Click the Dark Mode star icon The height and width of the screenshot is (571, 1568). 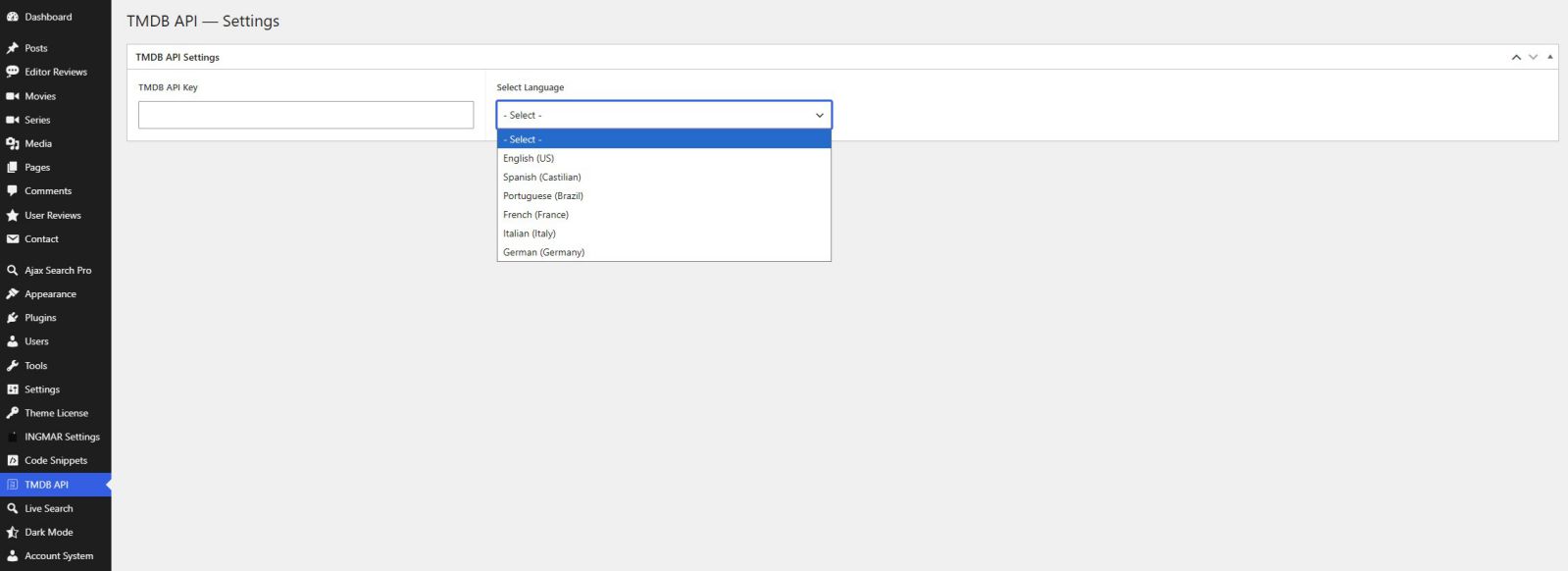(x=13, y=532)
